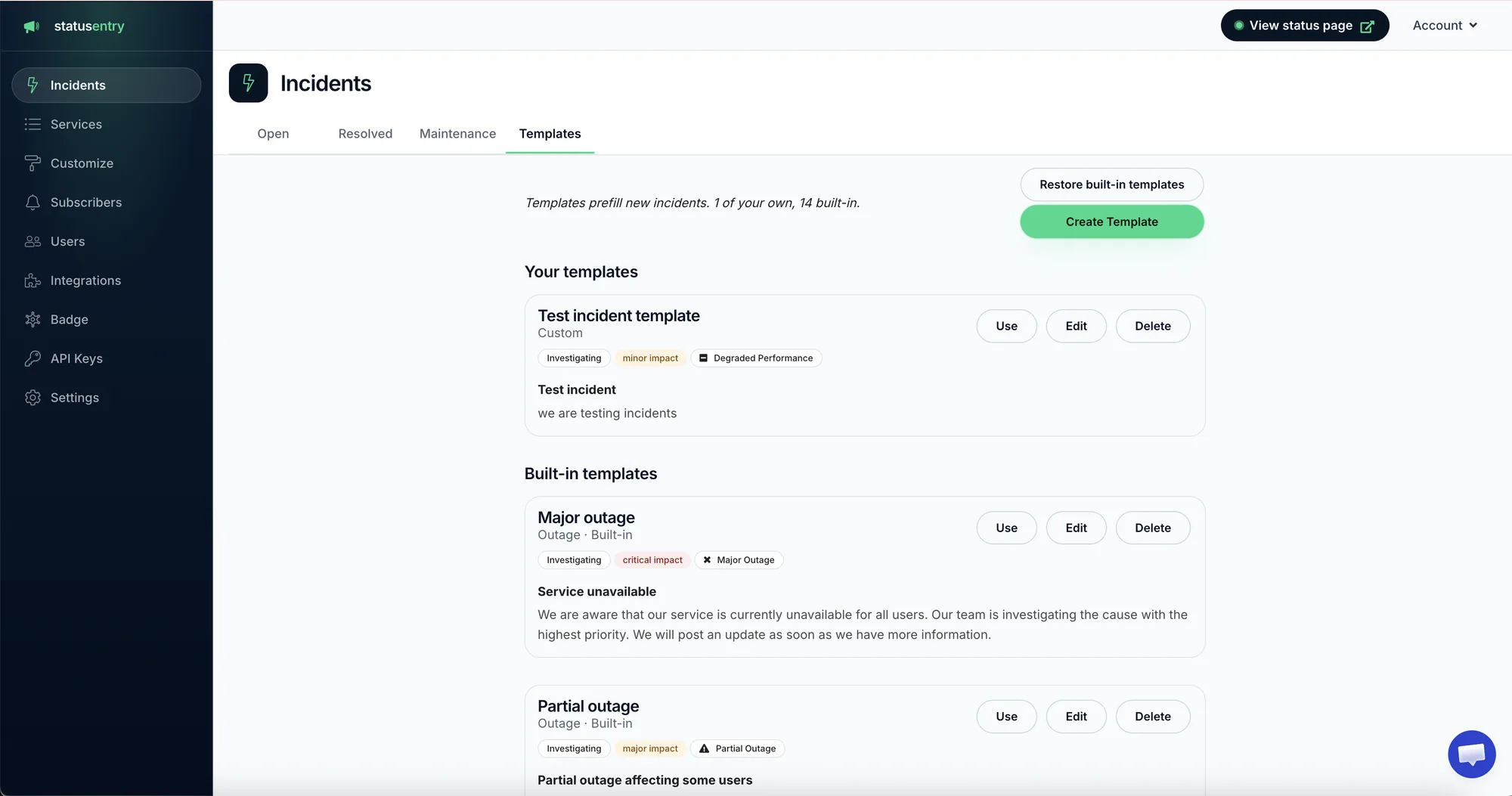Expand the Account dropdown menu
1512x796 pixels.
[x=1445, y=26]
